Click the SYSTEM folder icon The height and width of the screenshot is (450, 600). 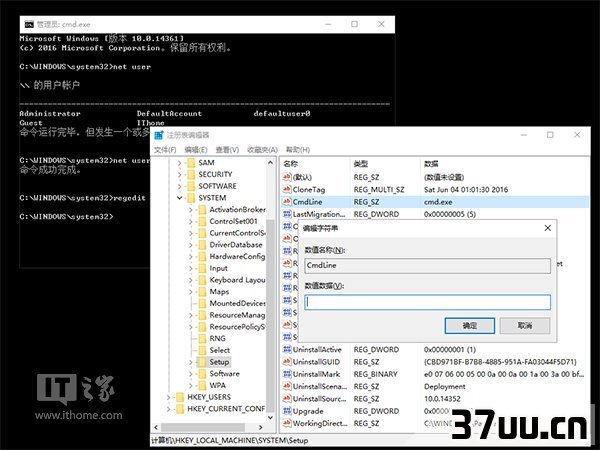(191, 198)
